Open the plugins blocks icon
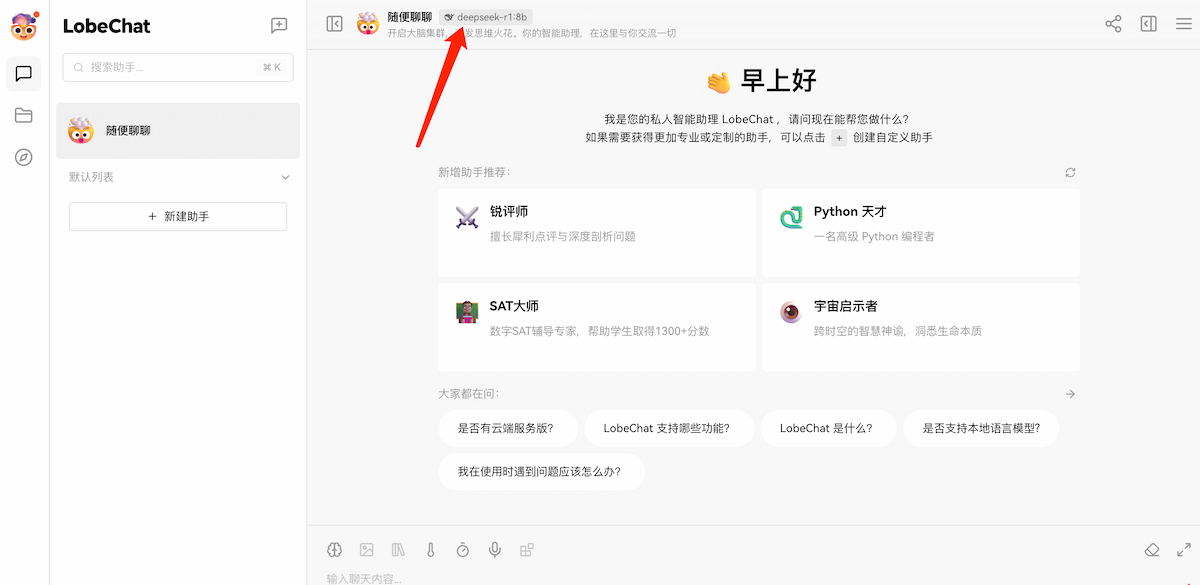This screenshot has height=585, width=1200. (x=527, y=550)
